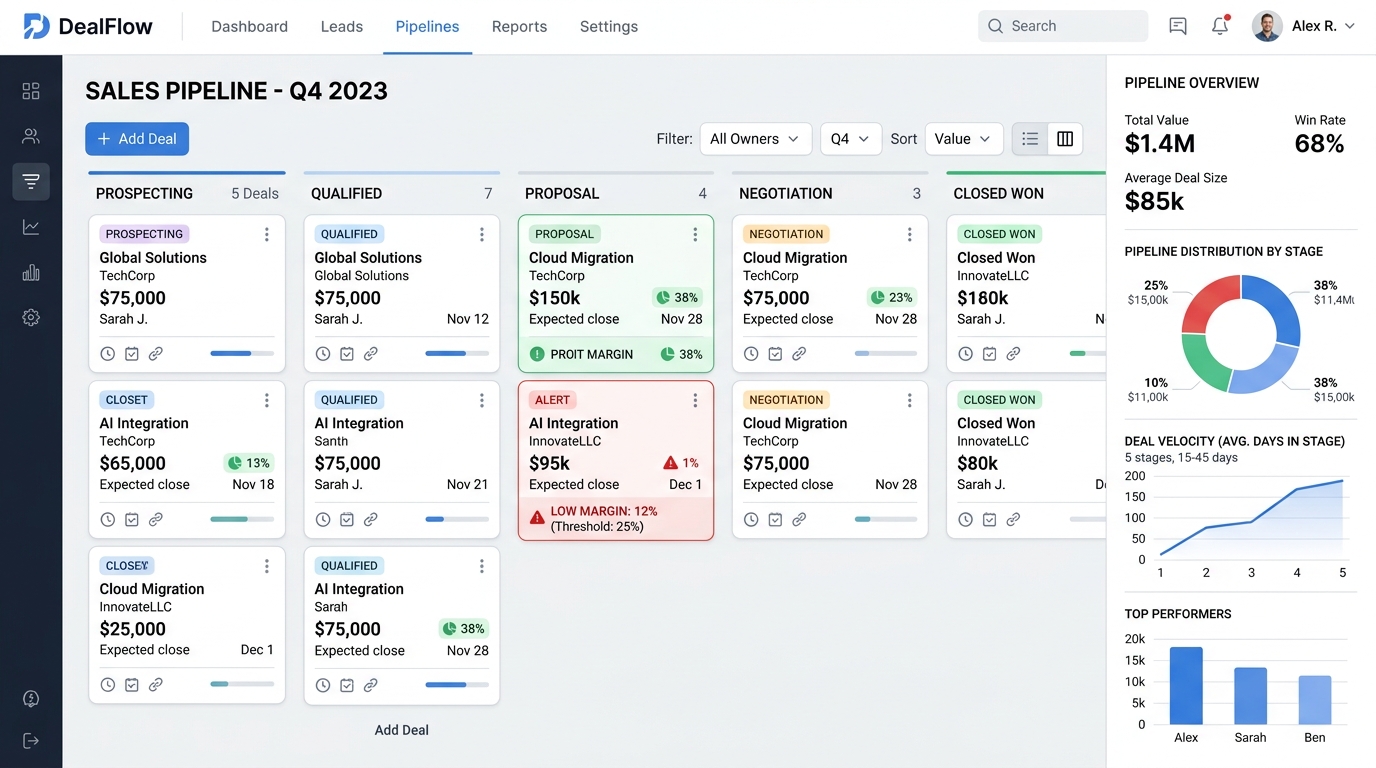
Task: Click Alex's bar in the Top Performers chart
Action: (1186, 686)
